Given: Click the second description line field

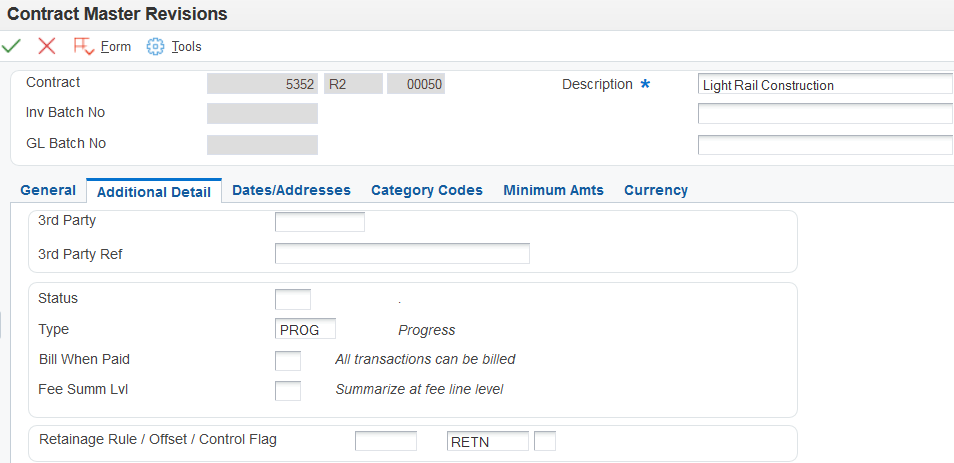Looking at the screenshot, I should pyautogui.click(x=826, y=113).
